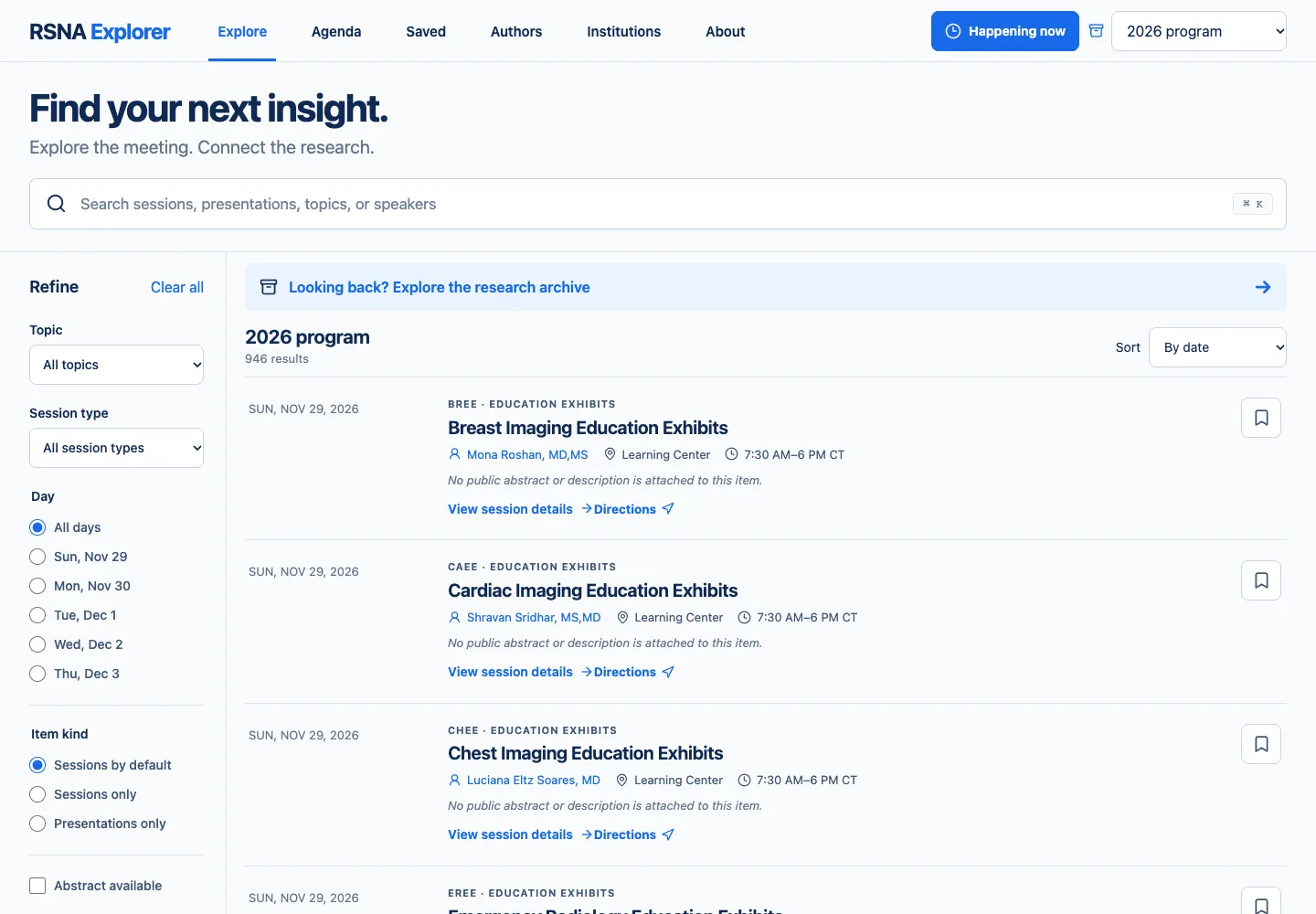1316x914 pixels.
Task: Pick the Wed, Dec 2 filter
Action: [x=37, y=644]
